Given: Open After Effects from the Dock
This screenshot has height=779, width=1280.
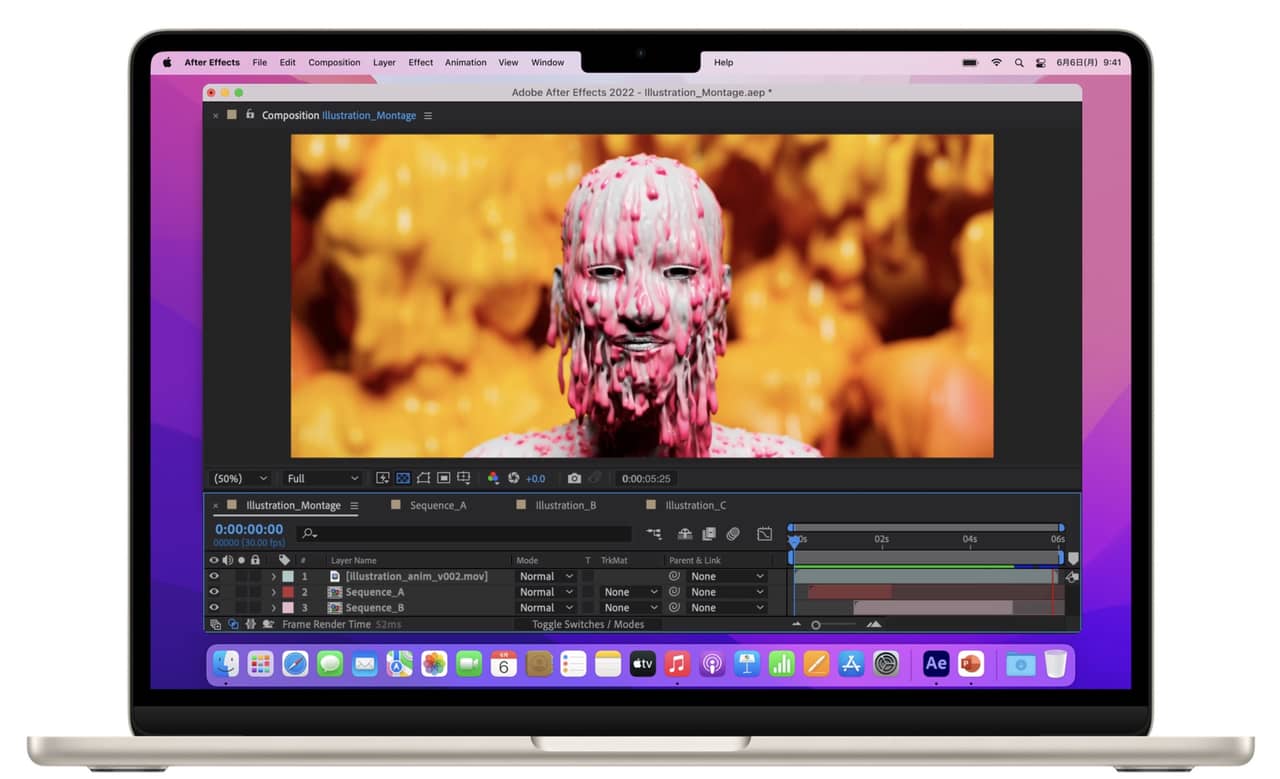Looking at the screenshot, I should click(936, 664).
